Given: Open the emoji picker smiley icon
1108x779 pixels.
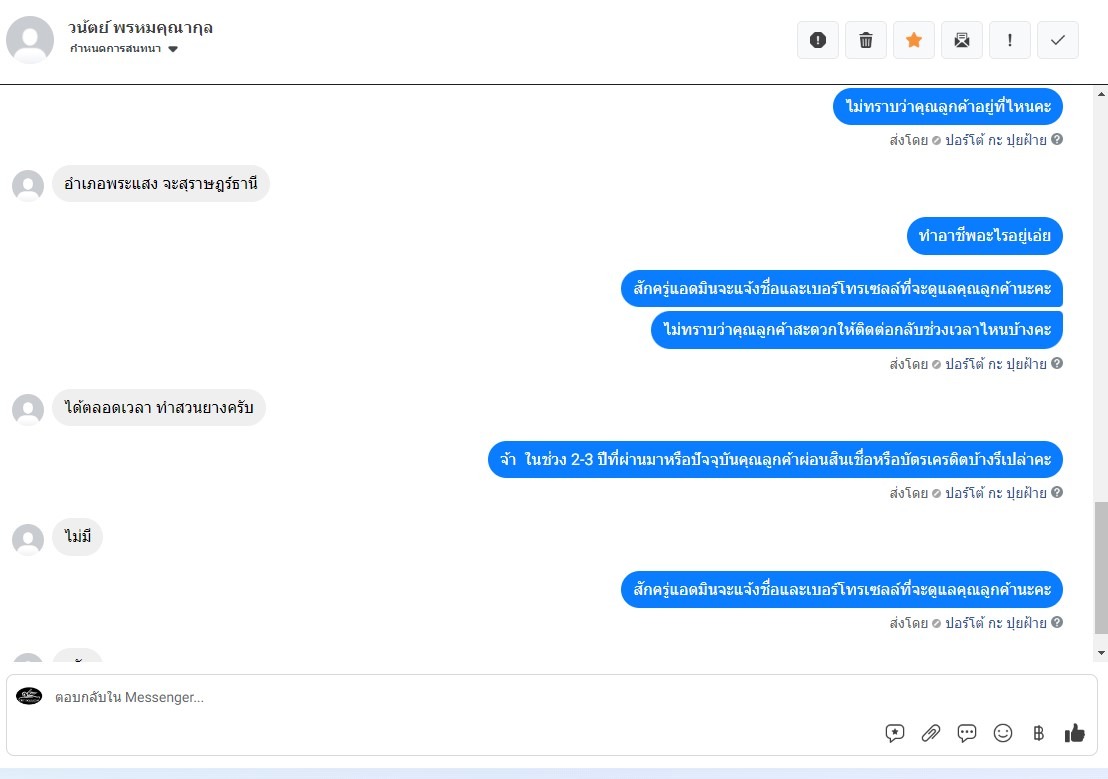Looking at the screenshot, I should click(x=1003, y=733).
